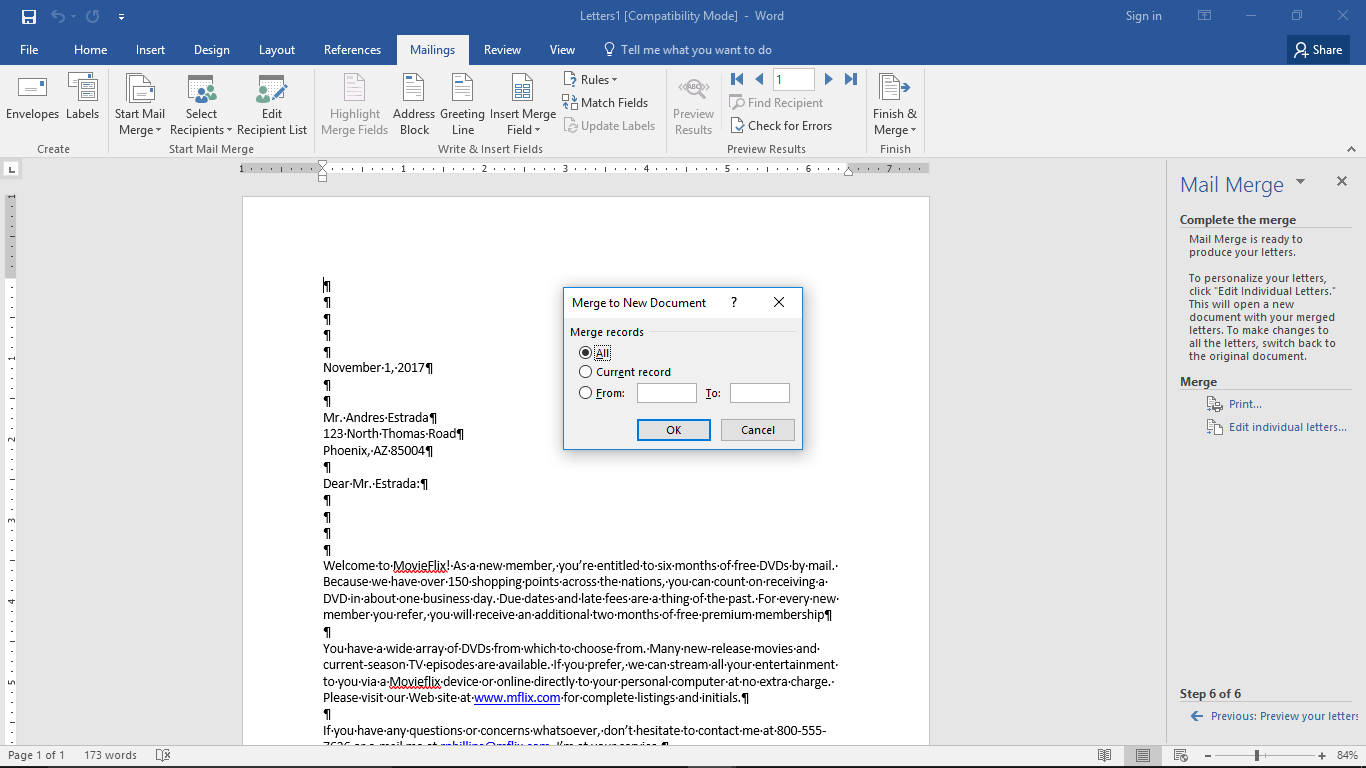Insert a Greeting Line
Image resolution: width=1366 pixels, height=768 pixels.
click(x=461, y=104)
